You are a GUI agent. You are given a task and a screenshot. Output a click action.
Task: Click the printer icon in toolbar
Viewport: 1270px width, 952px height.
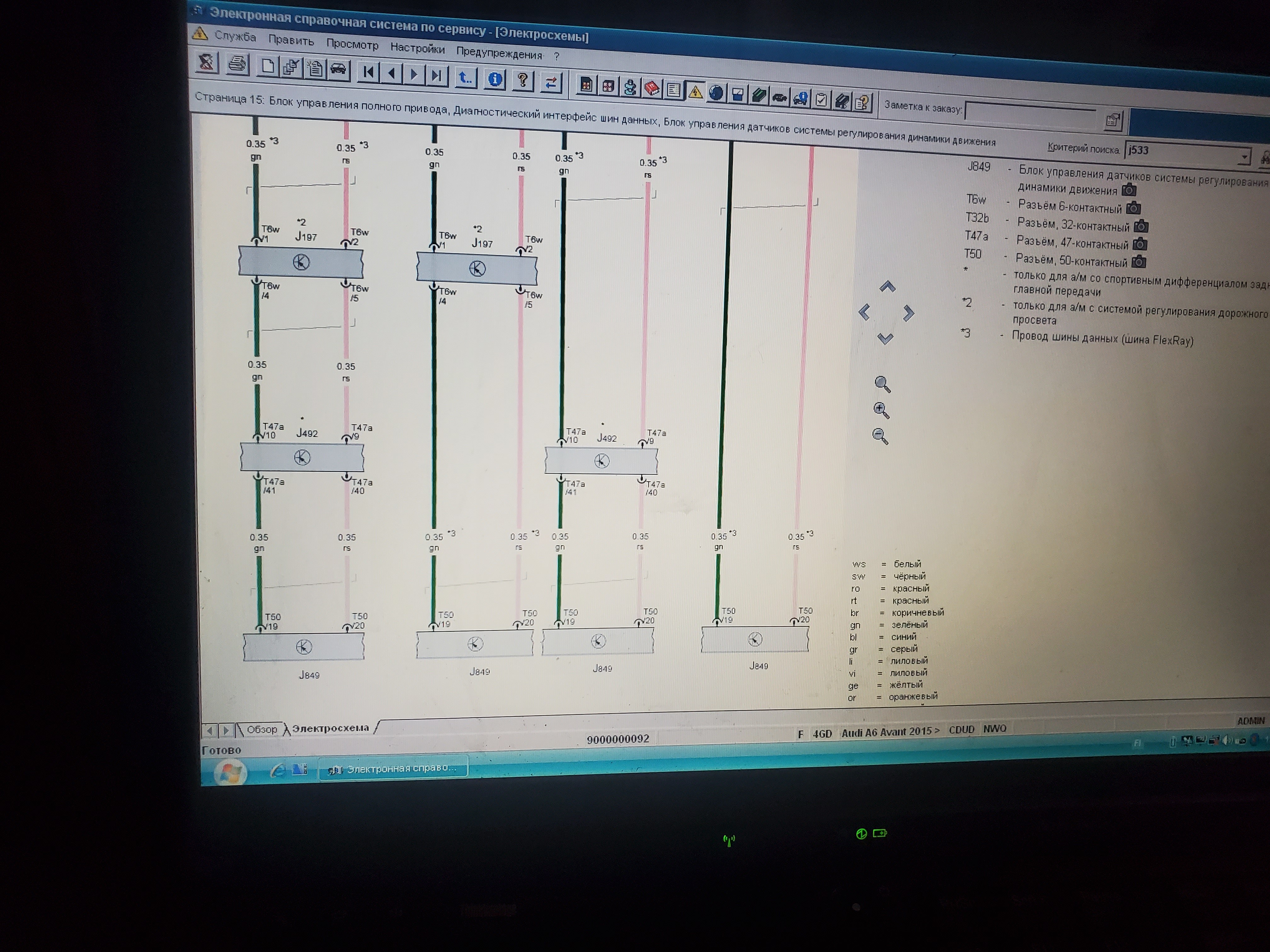(237, 63)
